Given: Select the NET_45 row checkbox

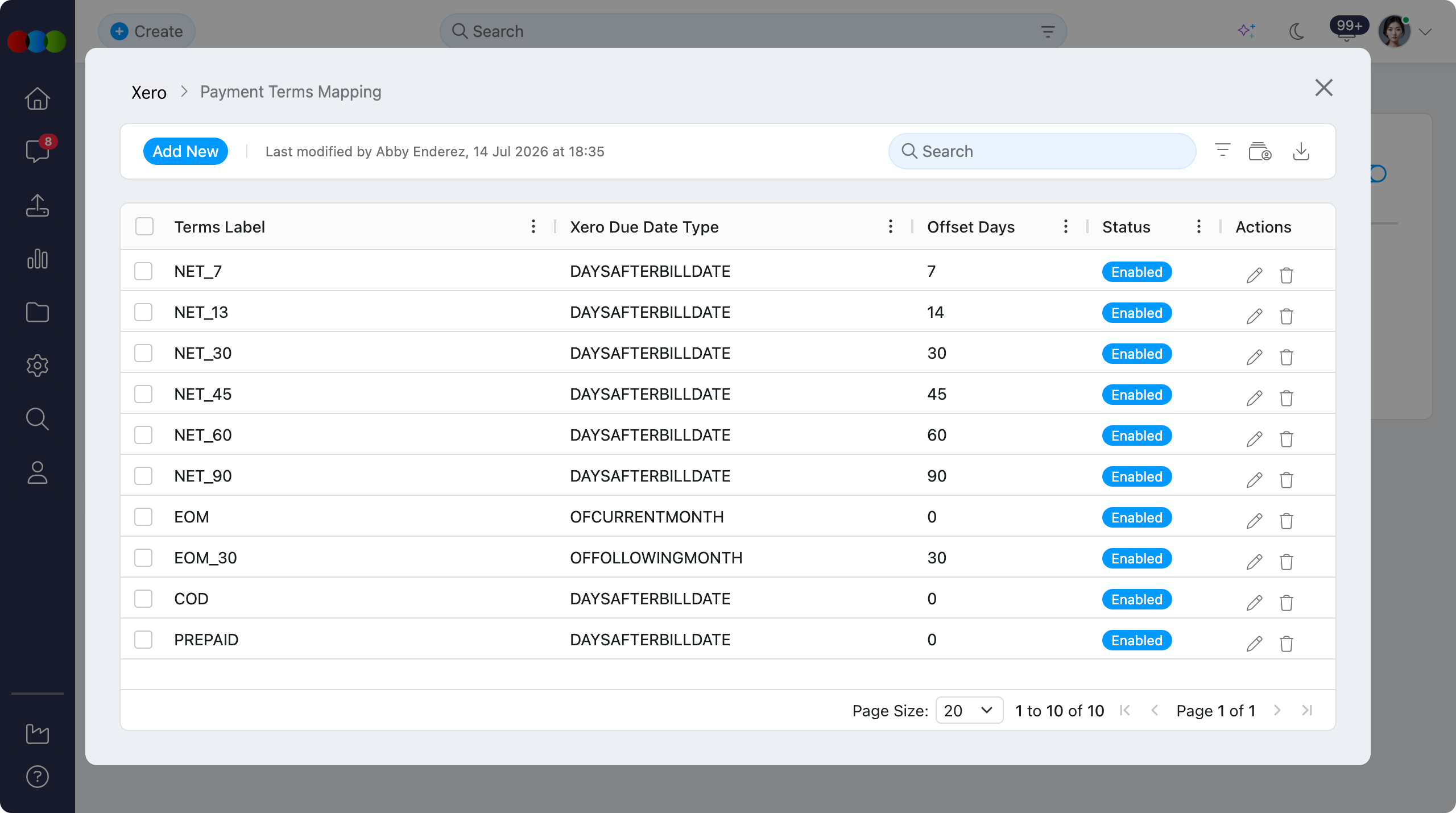Looking at the screenshot, I should 143,394.
